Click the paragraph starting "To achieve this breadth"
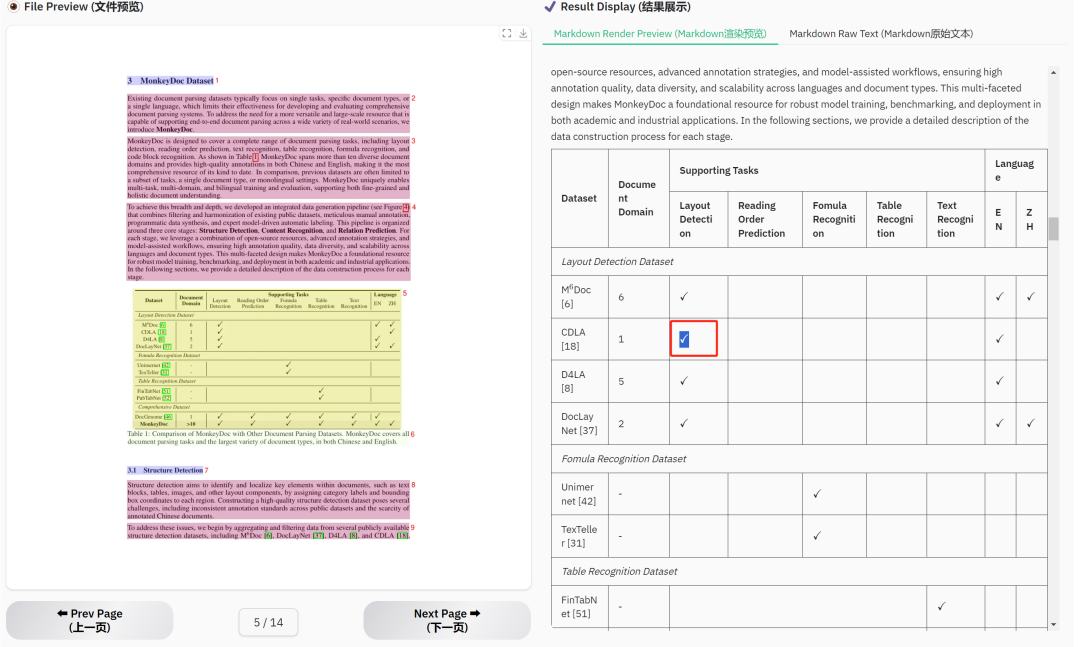 [x=269, y=241]
